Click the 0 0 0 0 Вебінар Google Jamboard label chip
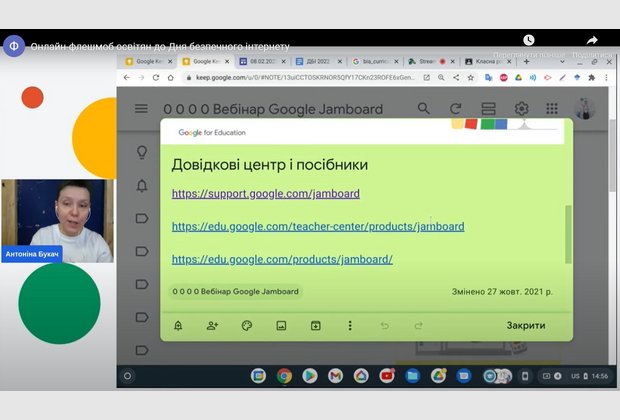Viewport: 620px width, 420px height. [x=235, y=292]
